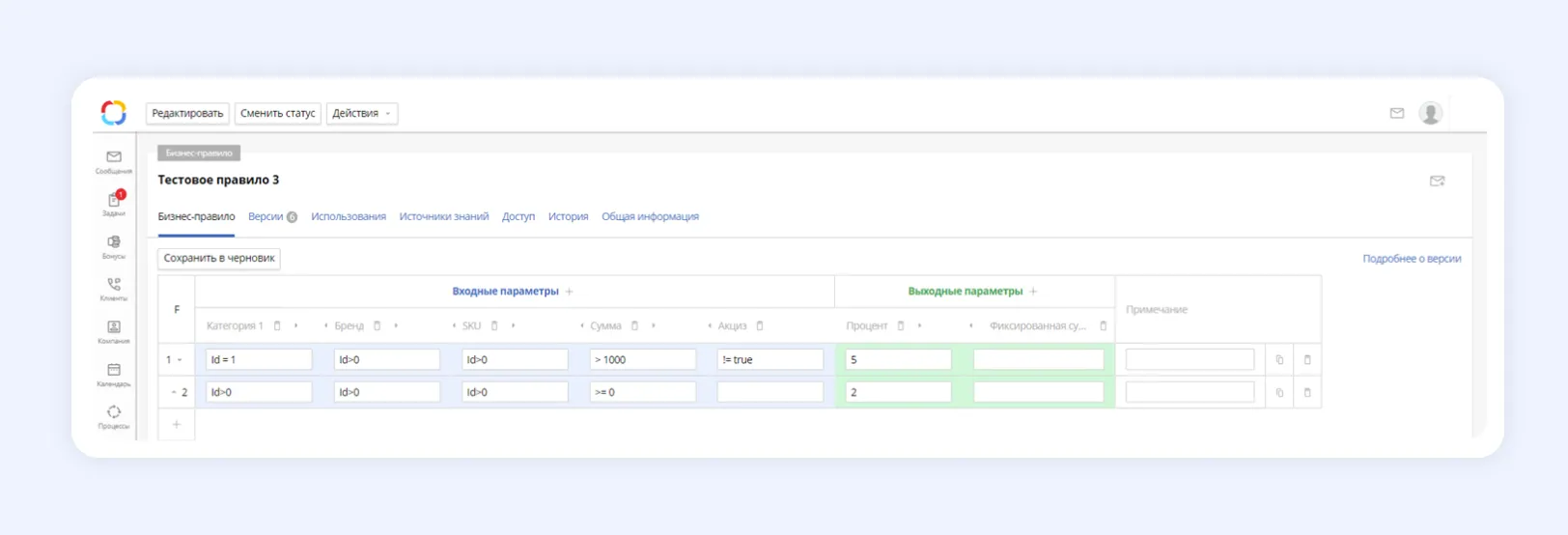Open the История tab
The height and width of the screenshot is (535, 1568).
(x=568, y=217)
